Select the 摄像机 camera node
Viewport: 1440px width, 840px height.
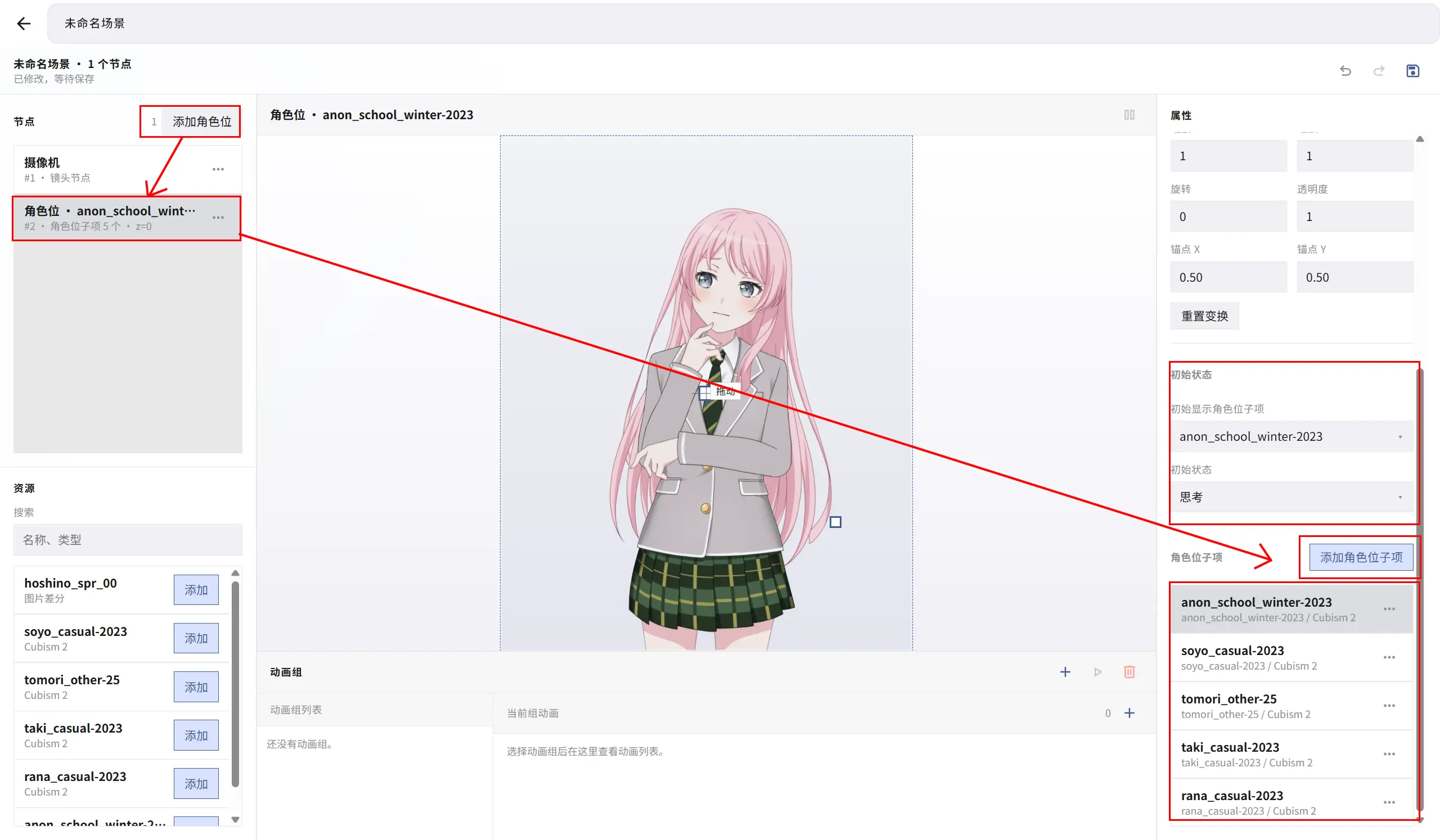[x=128, y=170]
